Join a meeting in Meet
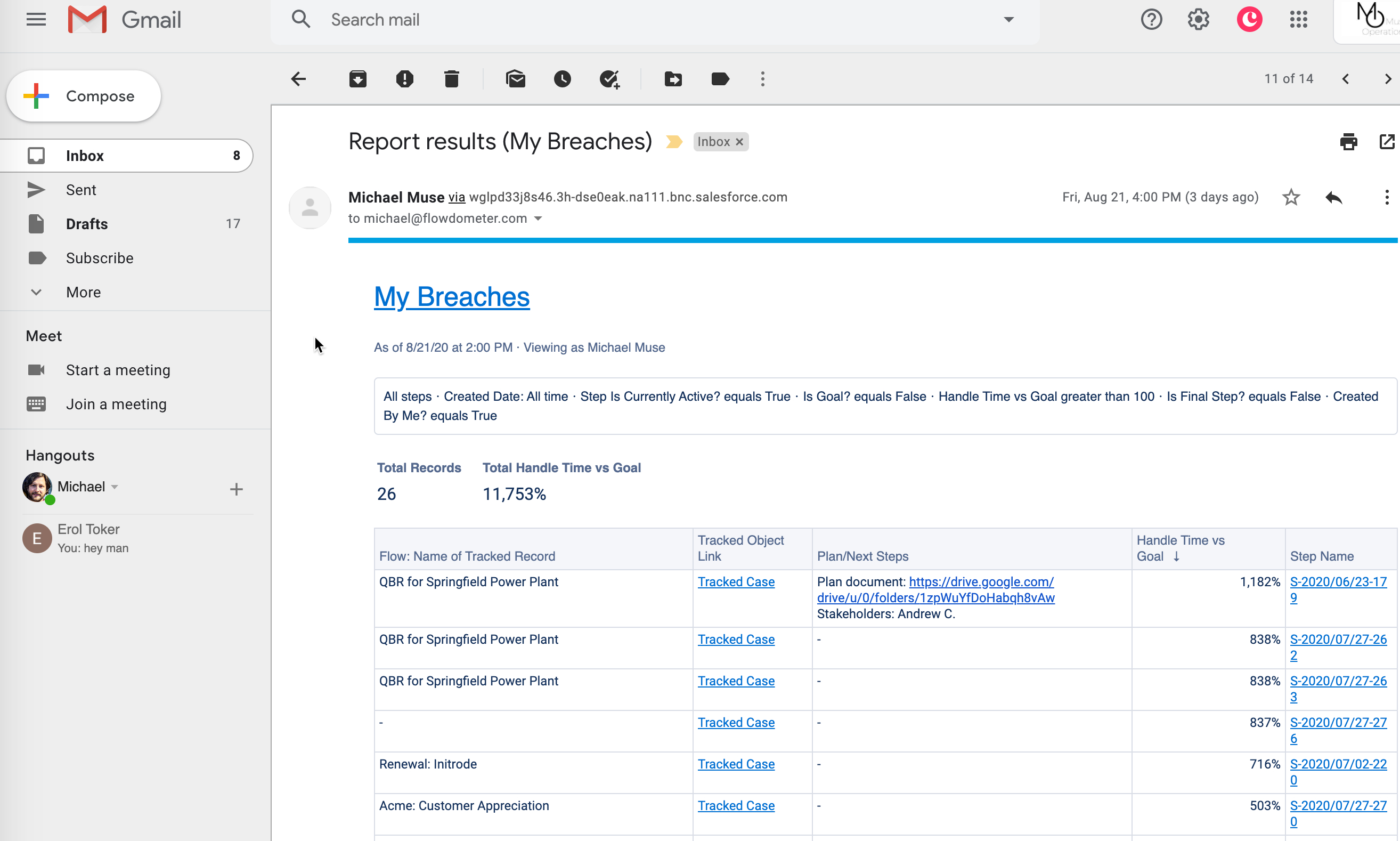The image size is (1400, 841). [x=116, y=404]
